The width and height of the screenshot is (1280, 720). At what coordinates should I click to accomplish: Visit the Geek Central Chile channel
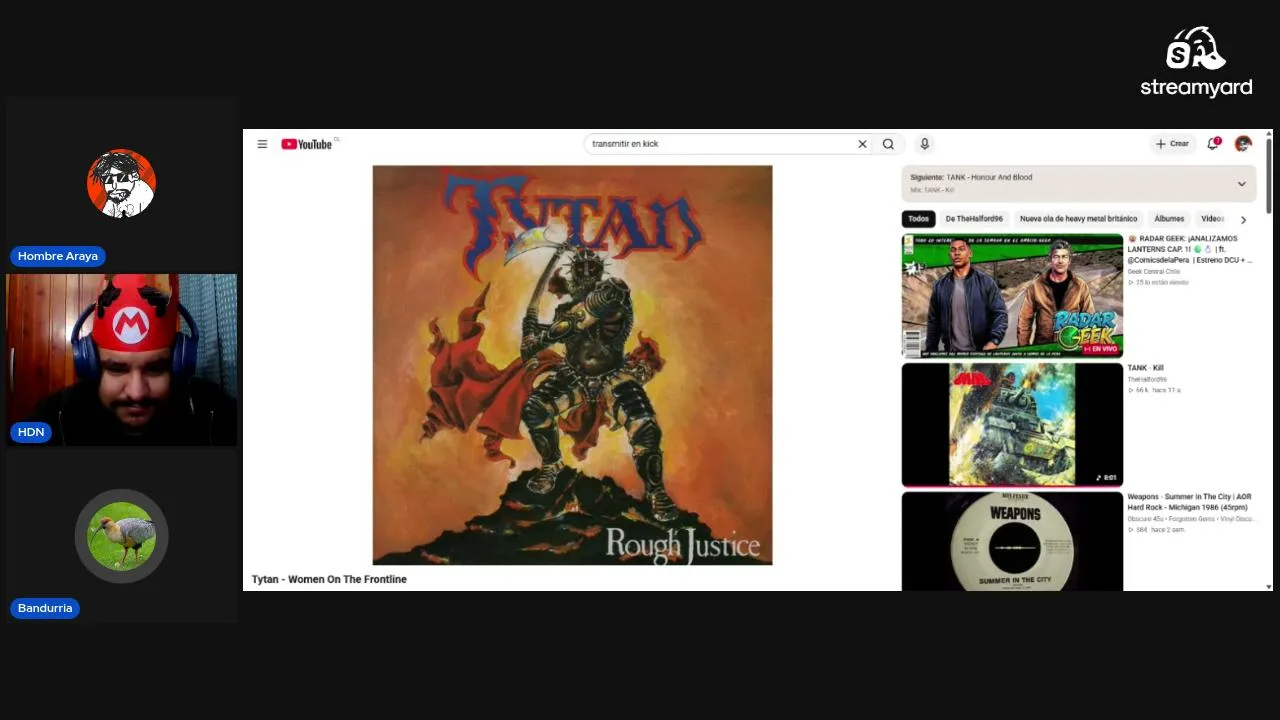coord(1154,271)
